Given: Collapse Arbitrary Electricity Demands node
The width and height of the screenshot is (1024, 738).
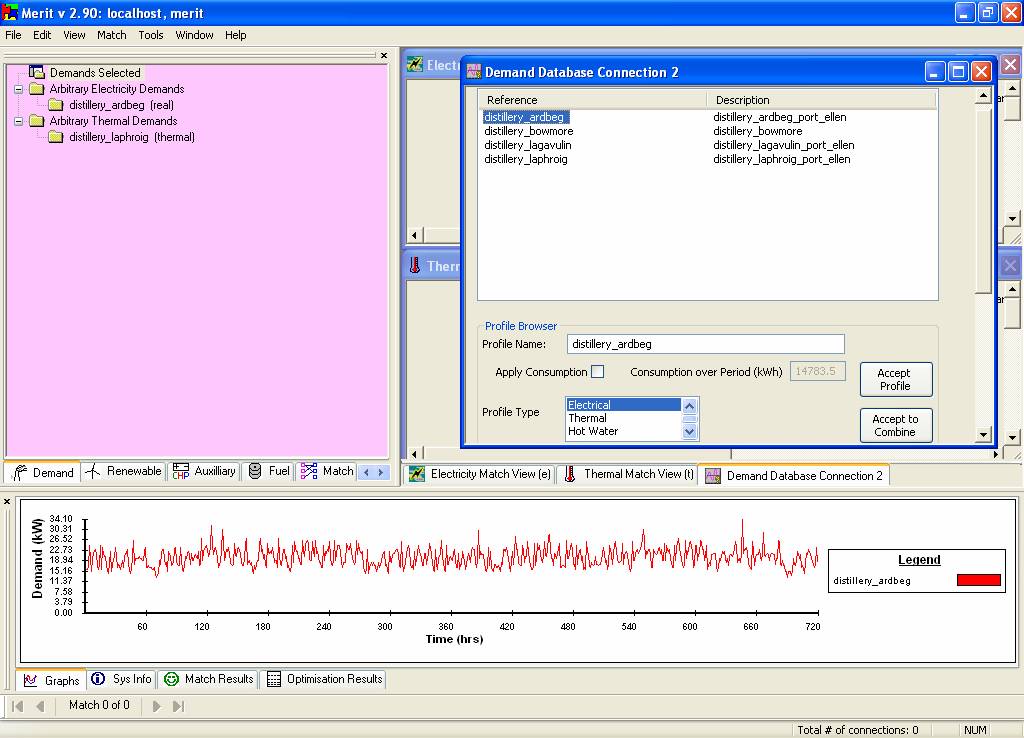Looking at the screenshot, I should pos(18,89).
